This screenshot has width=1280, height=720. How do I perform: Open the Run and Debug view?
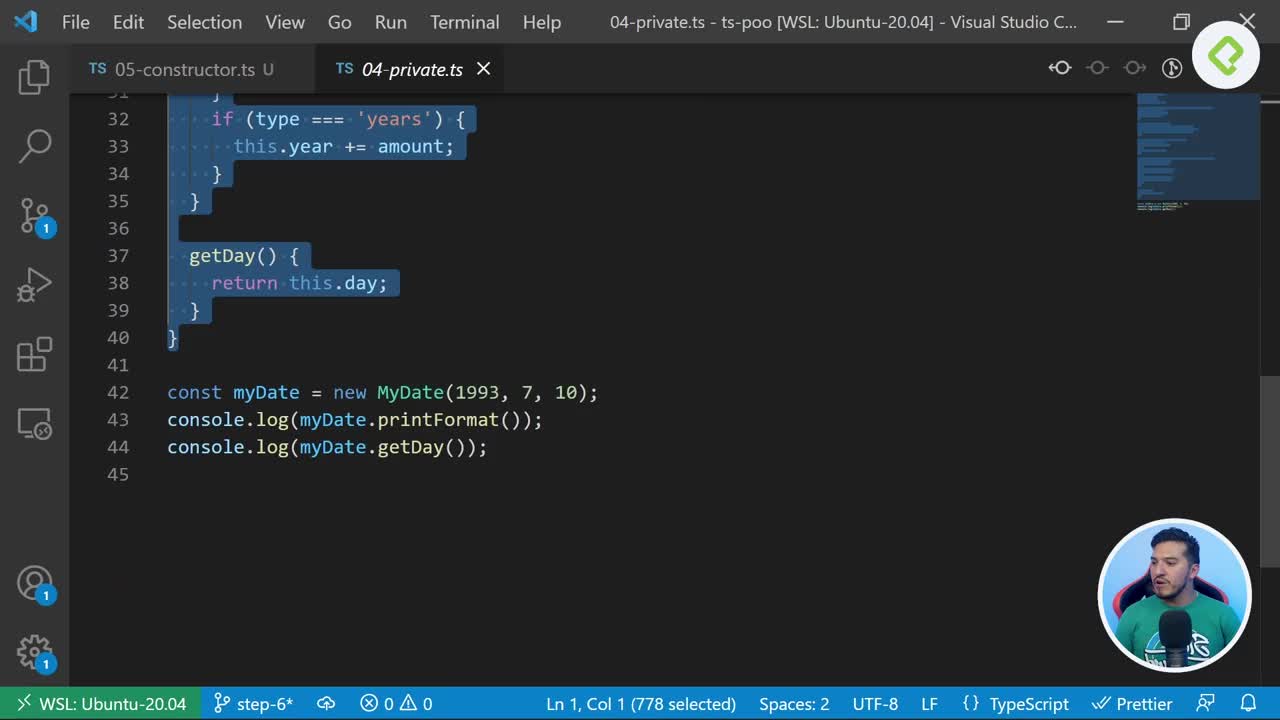tap(34, 285)
